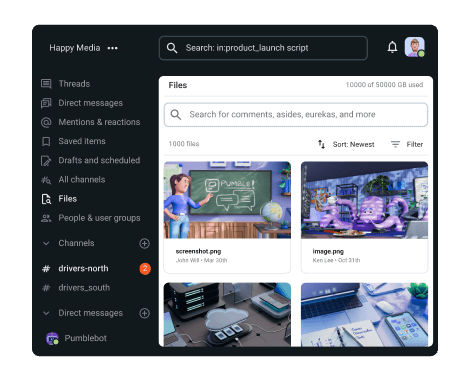The image size is (470, 381).
Task: Click the Mentions & reactions icon
Action: tap(46, 122)
